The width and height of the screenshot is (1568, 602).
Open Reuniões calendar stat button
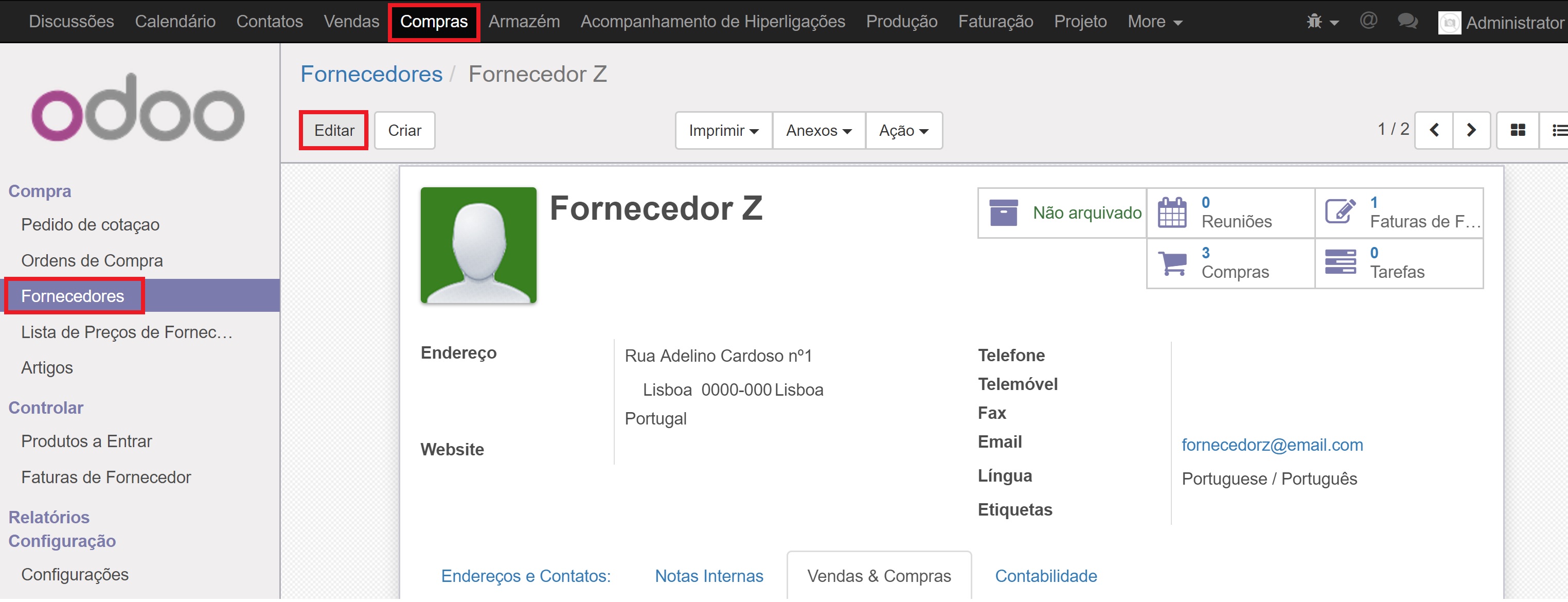pyautogui.click(x=1230, y=213)
